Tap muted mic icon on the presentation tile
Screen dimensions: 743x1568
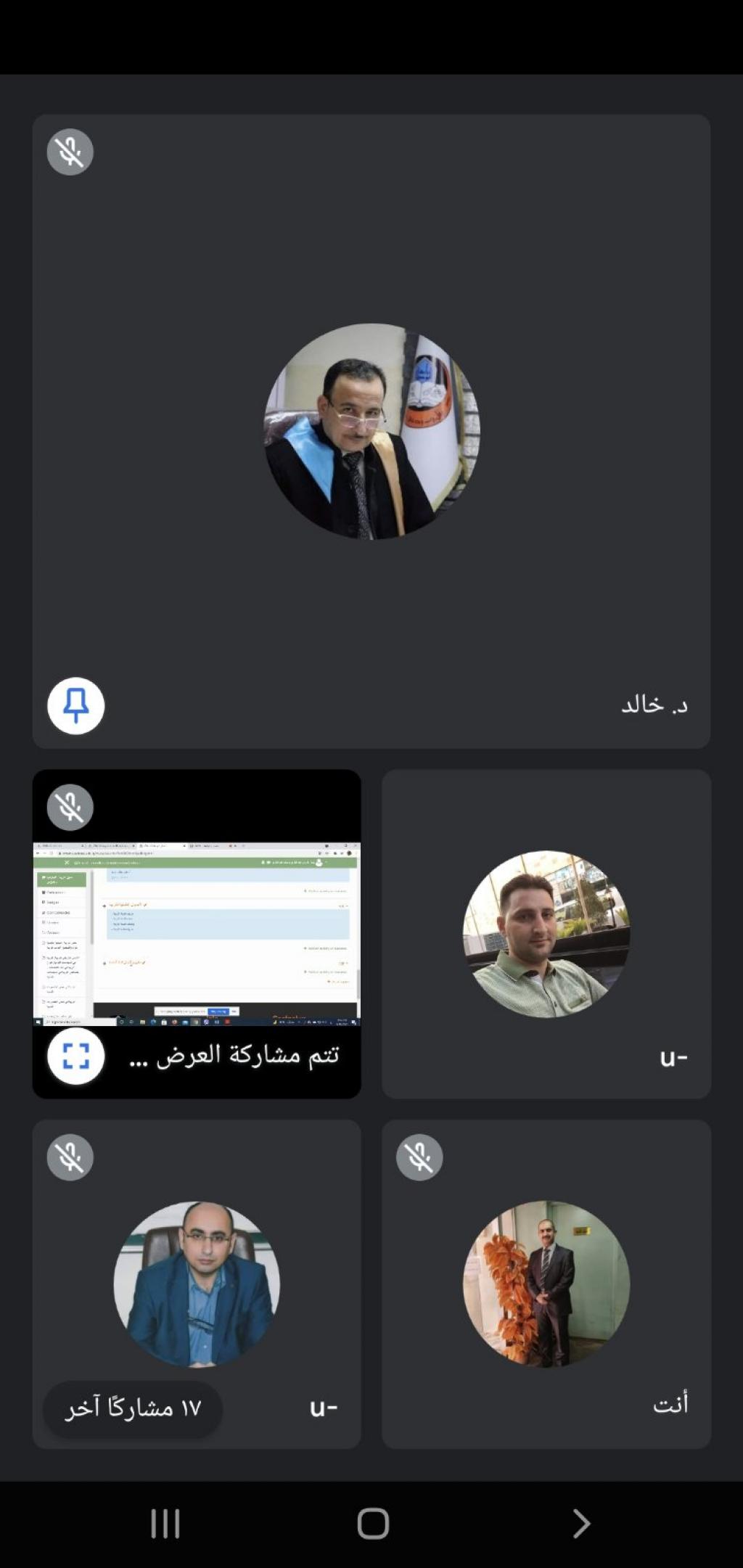pyautogui.click(x=70, y=807)
